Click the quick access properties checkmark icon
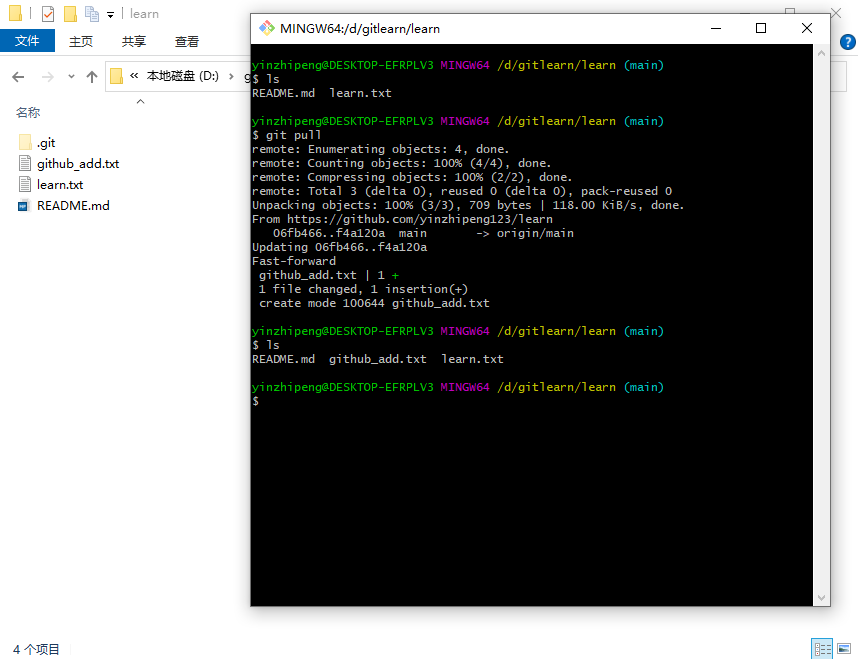This screenshot has height=659, width=858. (x=48, y=13)
